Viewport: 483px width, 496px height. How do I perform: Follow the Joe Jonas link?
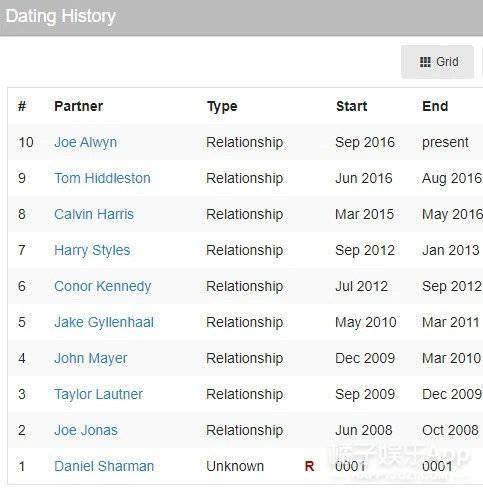click(x=86, y=430)
